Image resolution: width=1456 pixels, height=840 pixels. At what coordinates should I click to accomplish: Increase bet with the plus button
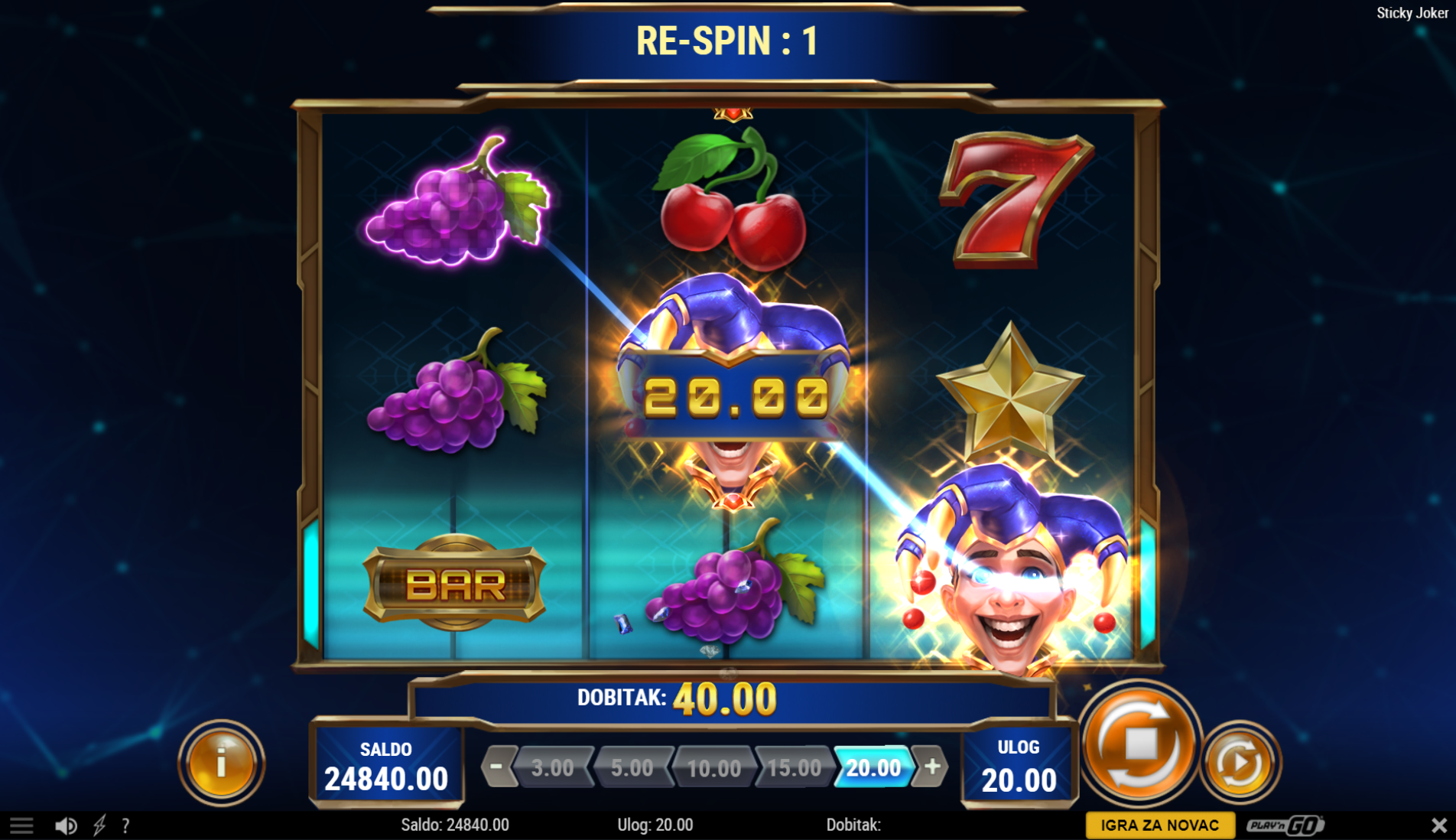(x=931, y=767)
